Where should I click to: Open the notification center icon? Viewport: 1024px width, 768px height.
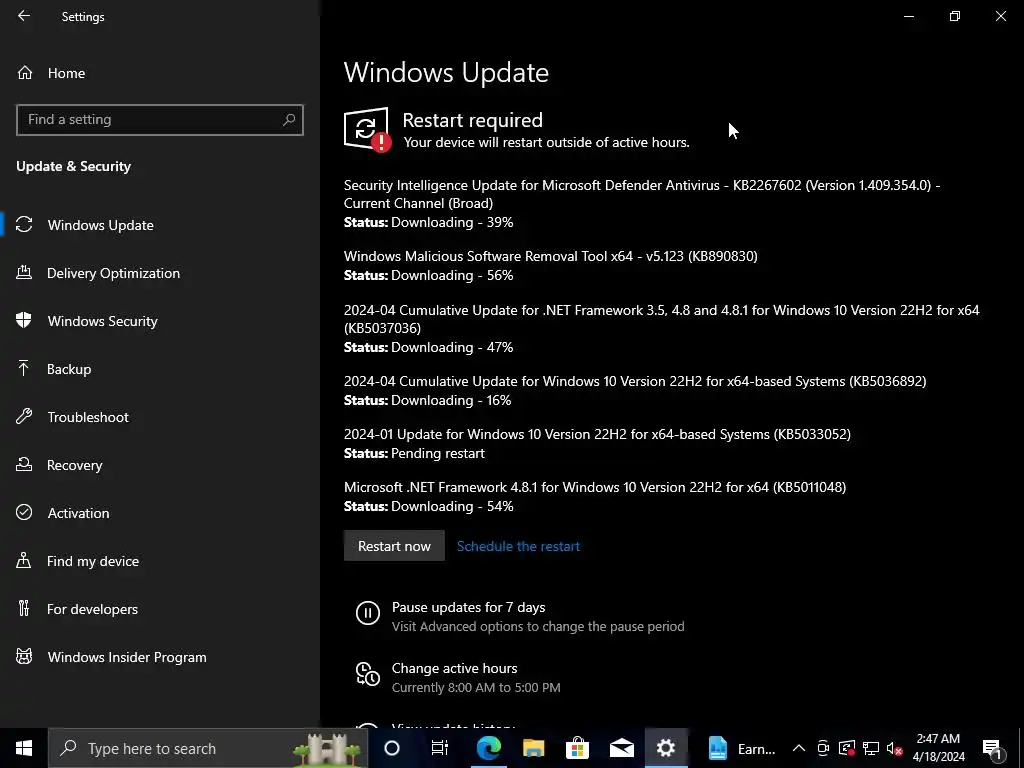pos(991,748)
